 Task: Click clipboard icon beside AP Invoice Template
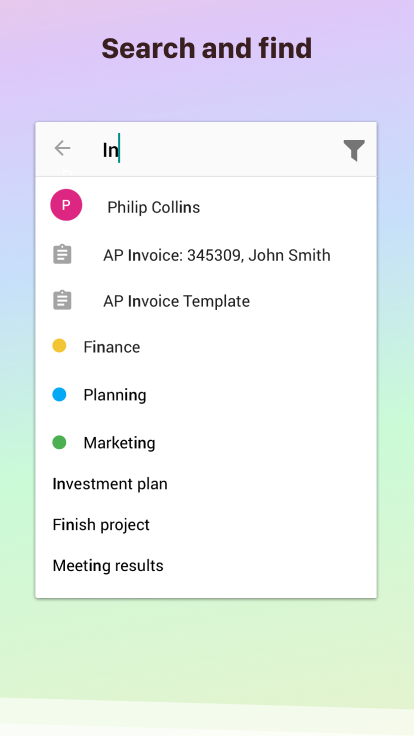[62, 300]
